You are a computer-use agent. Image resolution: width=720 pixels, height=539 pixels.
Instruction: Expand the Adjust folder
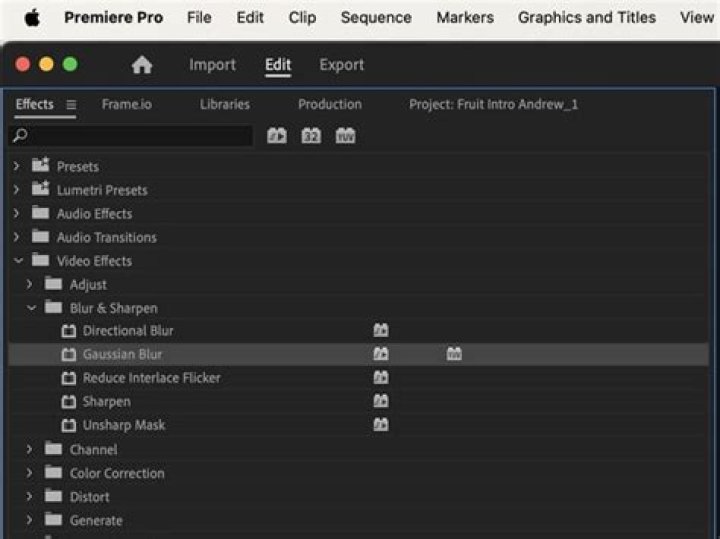30,284
